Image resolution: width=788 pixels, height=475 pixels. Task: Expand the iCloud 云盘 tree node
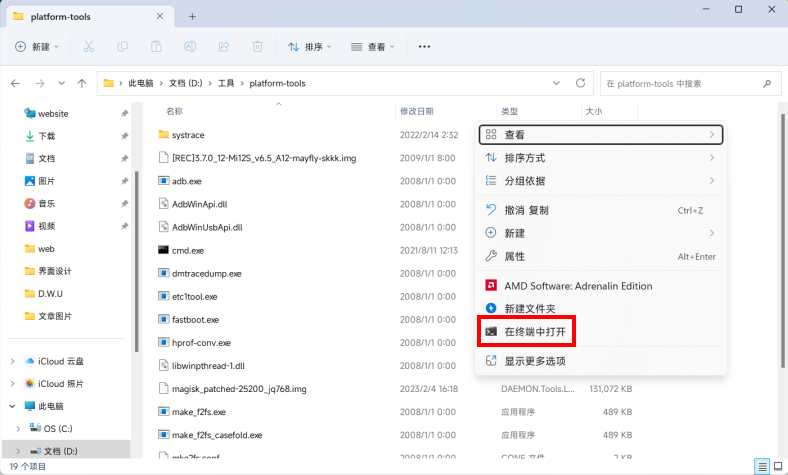point(12,361)
